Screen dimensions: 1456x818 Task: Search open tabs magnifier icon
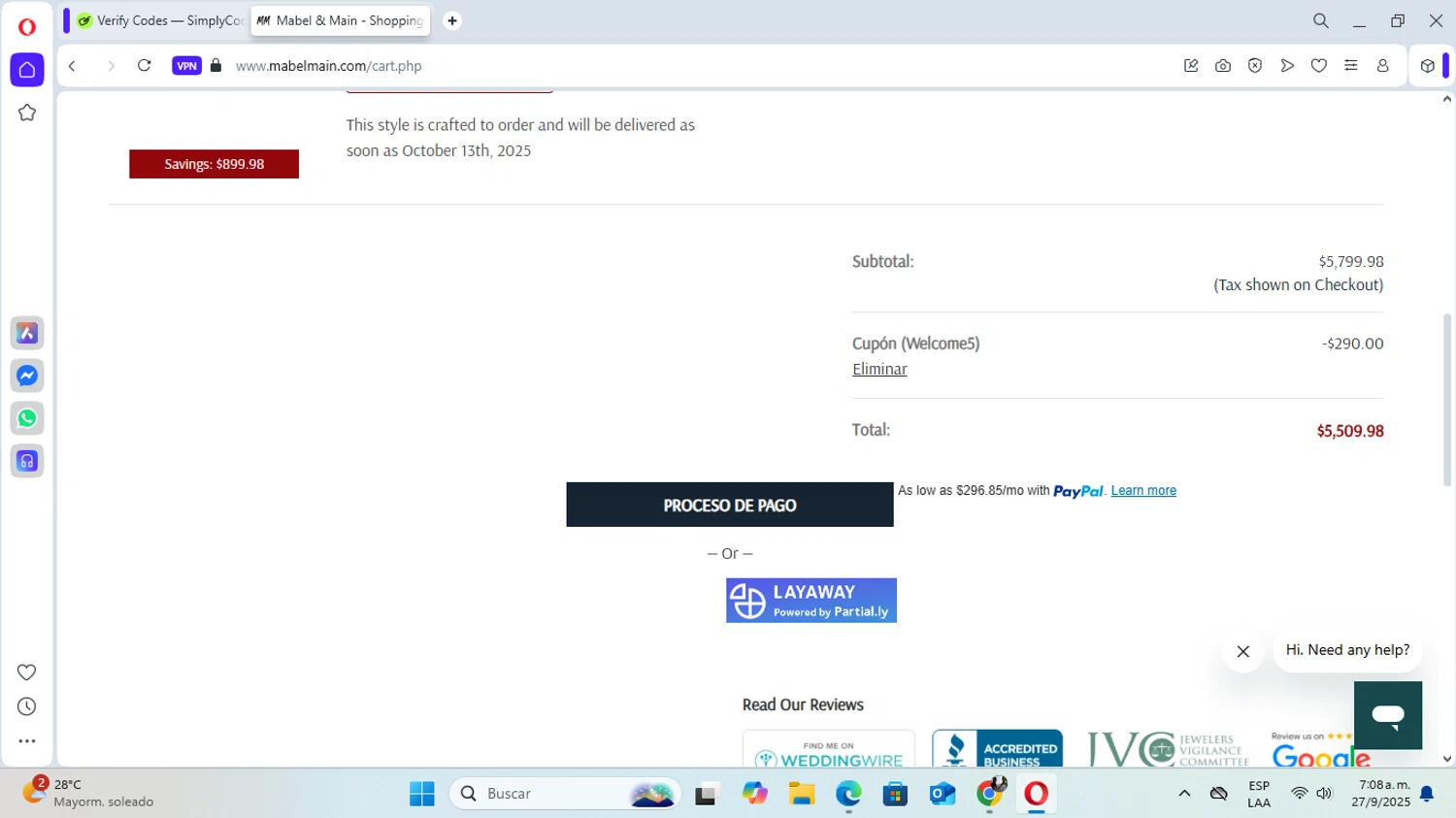(1321, 20)
